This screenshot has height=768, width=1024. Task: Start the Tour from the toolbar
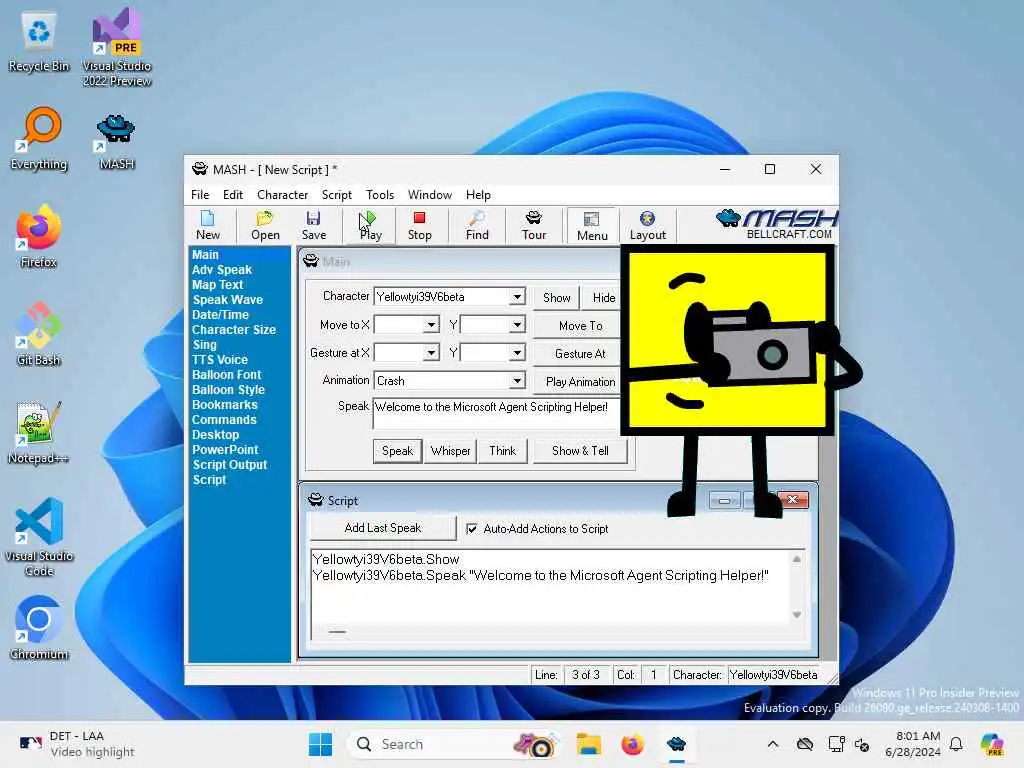(534, 226)
